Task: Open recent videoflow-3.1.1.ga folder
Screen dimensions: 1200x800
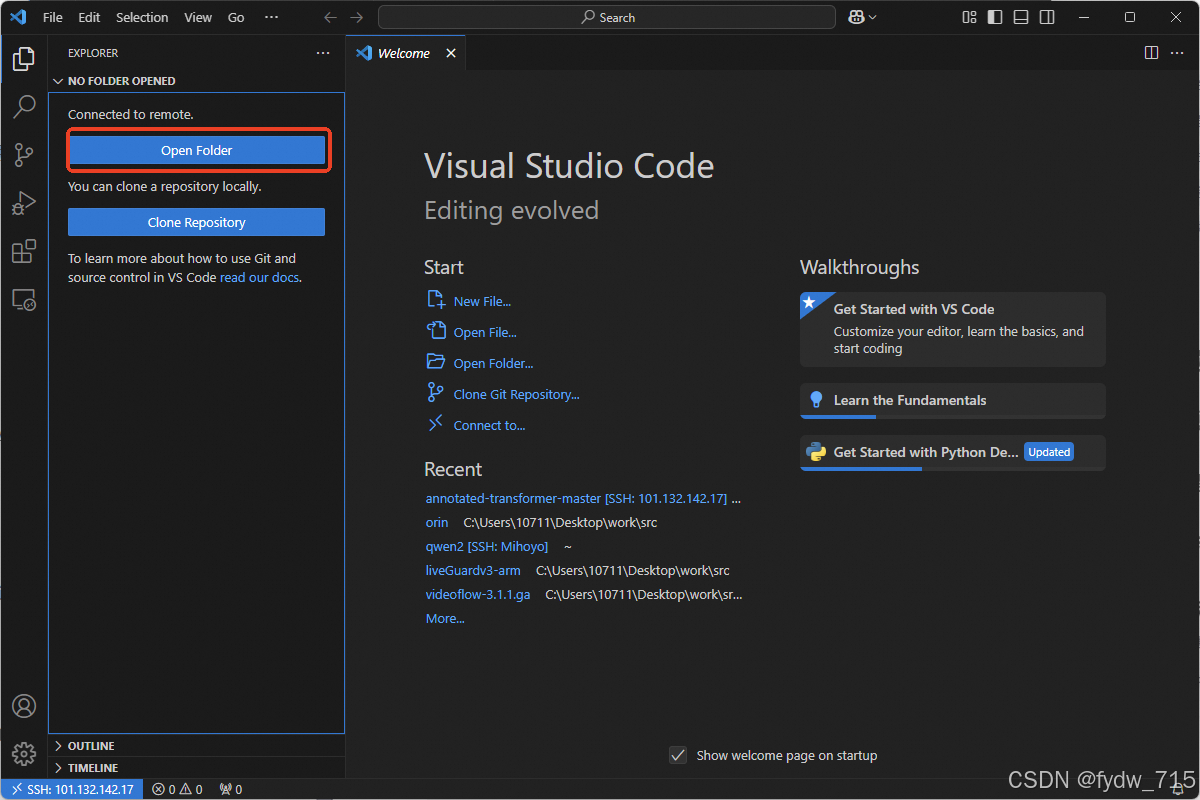Action: pyautogui.click(x=478, y=594)
